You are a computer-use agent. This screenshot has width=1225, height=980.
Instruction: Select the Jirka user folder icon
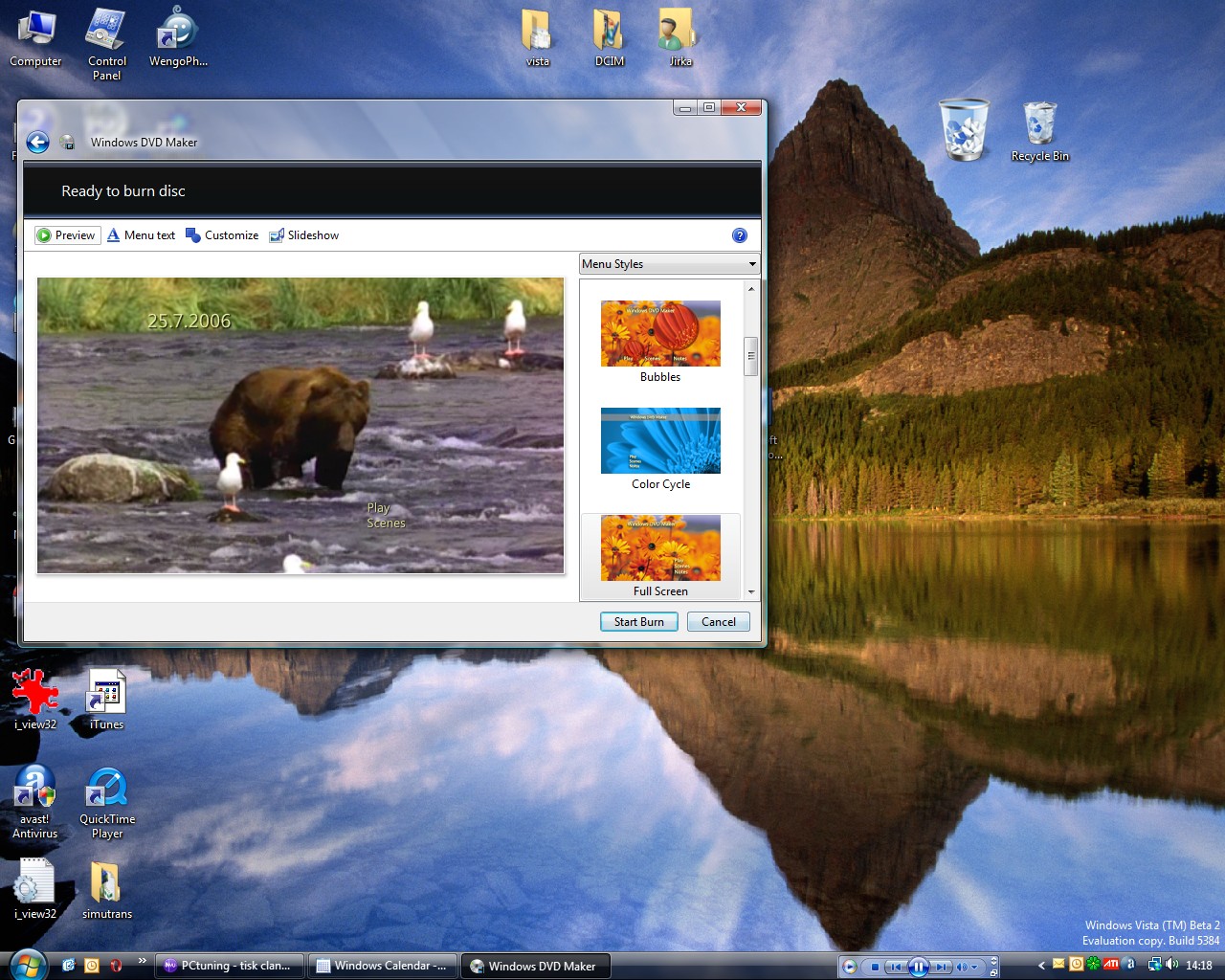pos(679,38)
